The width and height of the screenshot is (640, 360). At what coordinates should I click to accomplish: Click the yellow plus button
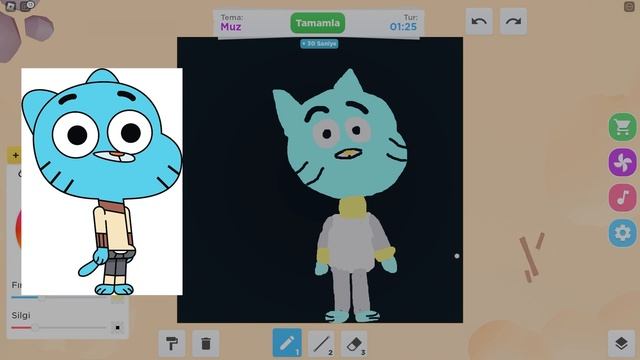click(x=15, y=156)
